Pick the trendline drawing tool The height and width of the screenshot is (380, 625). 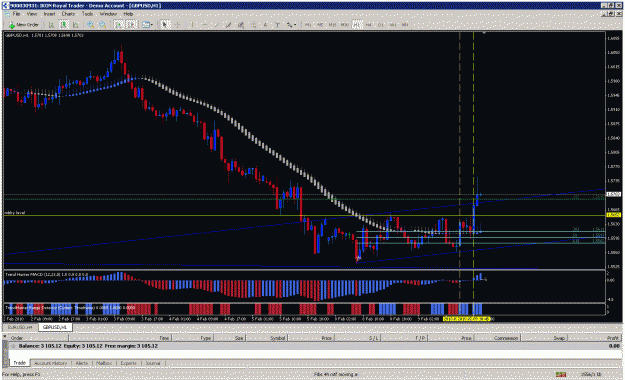pos(217,25)
